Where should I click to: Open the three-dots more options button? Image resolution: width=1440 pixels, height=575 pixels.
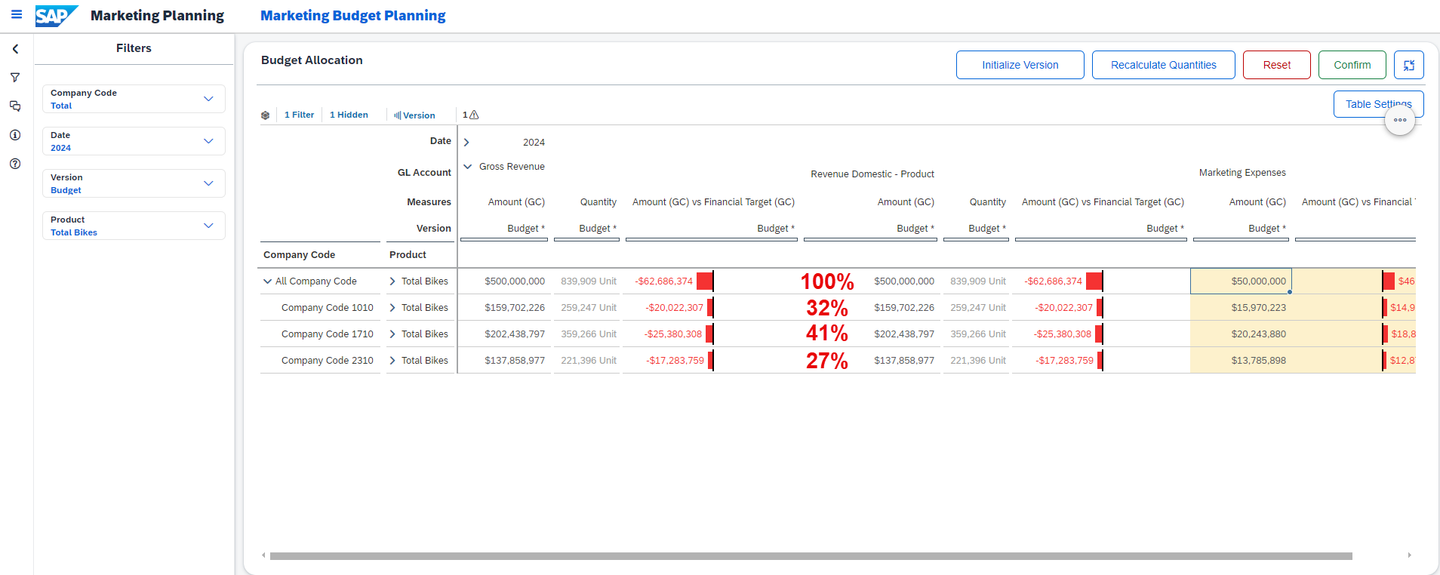[1400, 120]
